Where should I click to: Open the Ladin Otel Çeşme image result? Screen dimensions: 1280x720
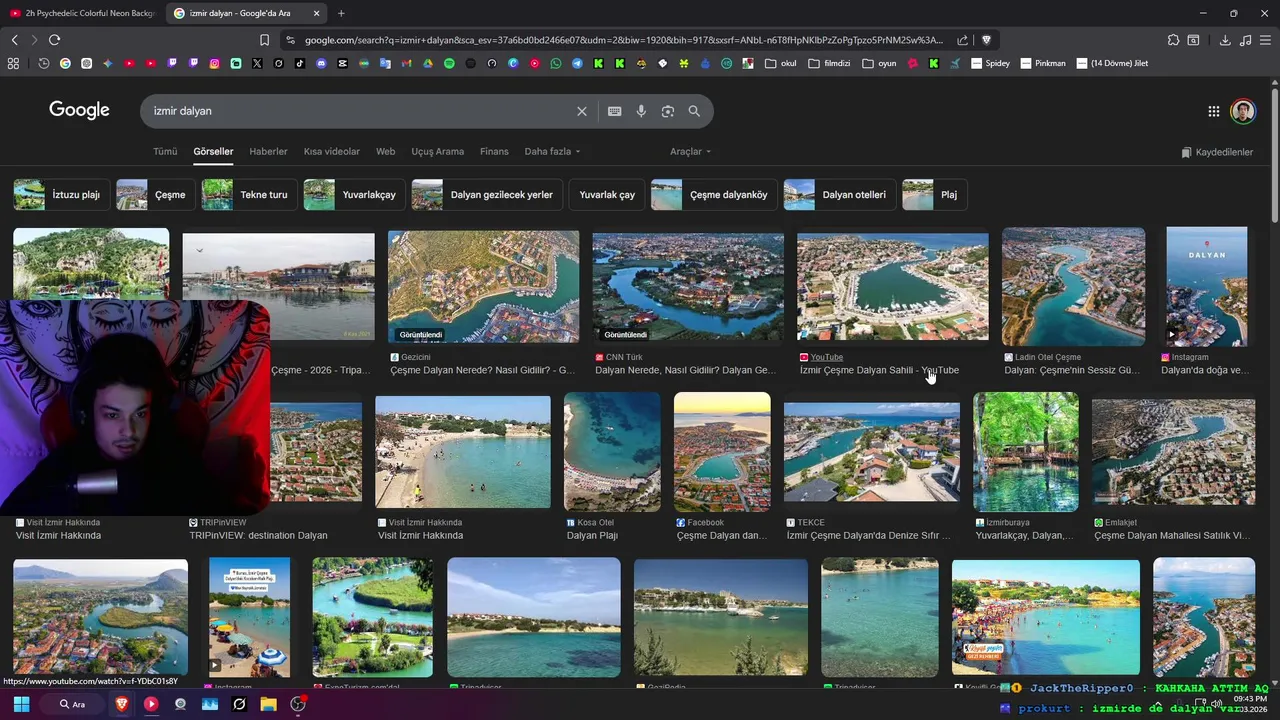pyautogui.click(x=1073, y=285)
